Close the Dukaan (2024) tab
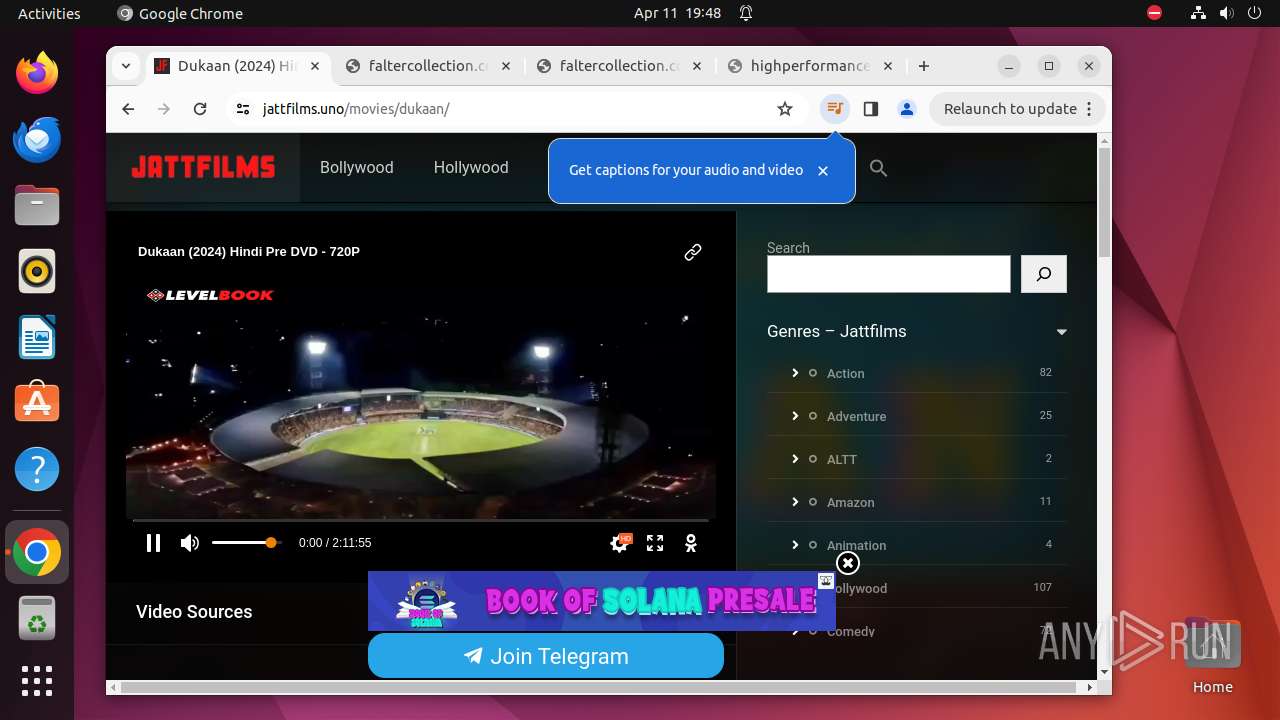The width and height of the screenshot is (1280, 720). point(314,66)
